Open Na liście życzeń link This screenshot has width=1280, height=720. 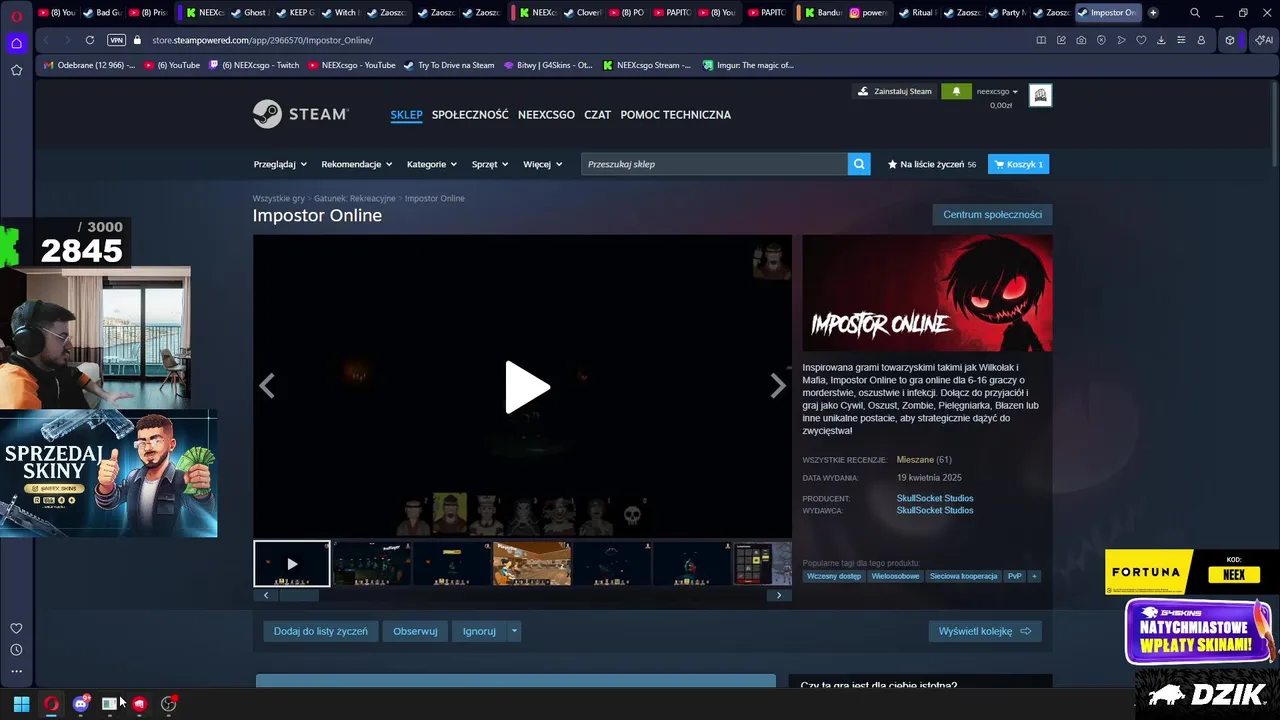point(931,164)
